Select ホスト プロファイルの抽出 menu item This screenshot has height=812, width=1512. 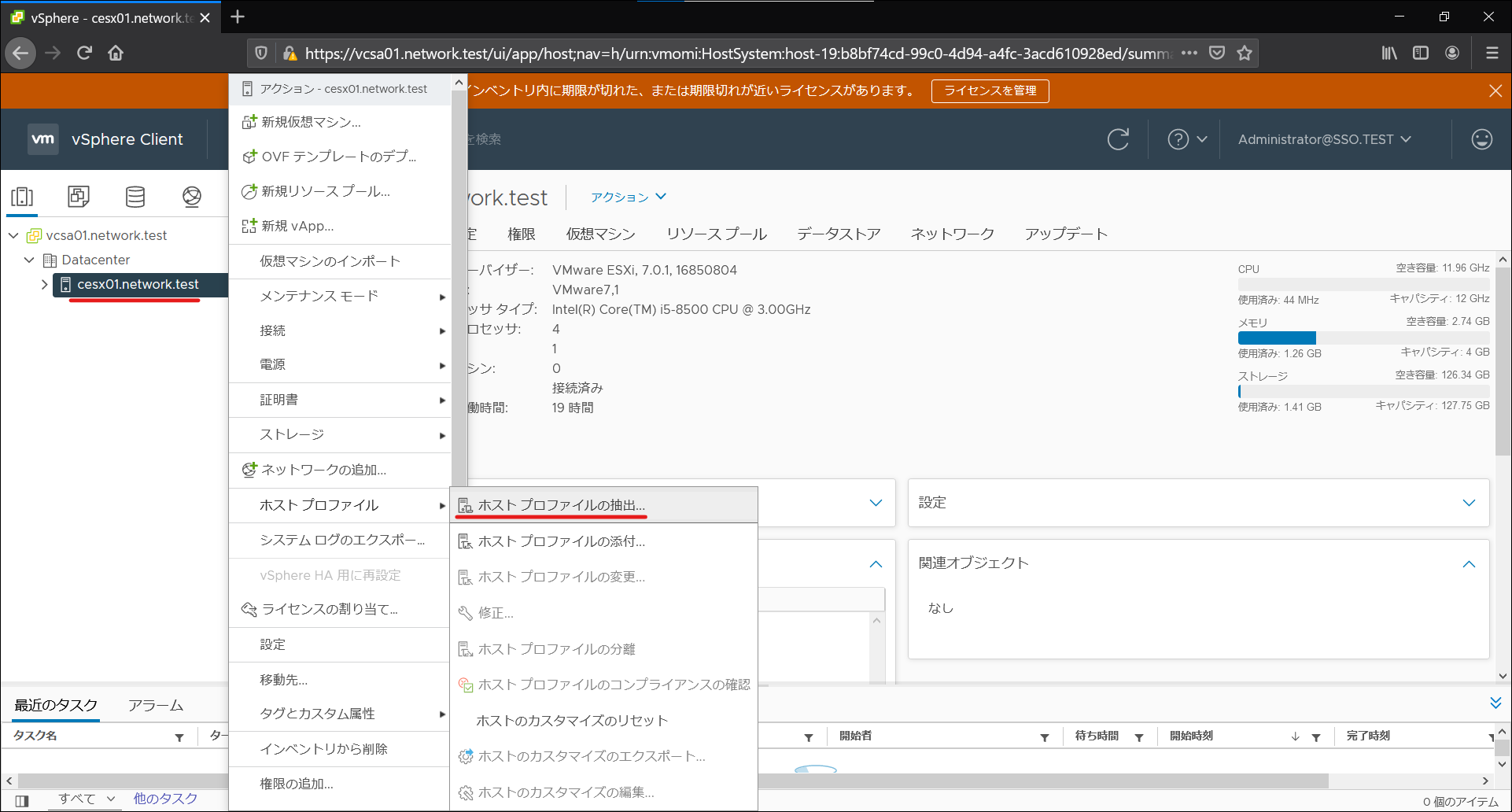point(603,505)
